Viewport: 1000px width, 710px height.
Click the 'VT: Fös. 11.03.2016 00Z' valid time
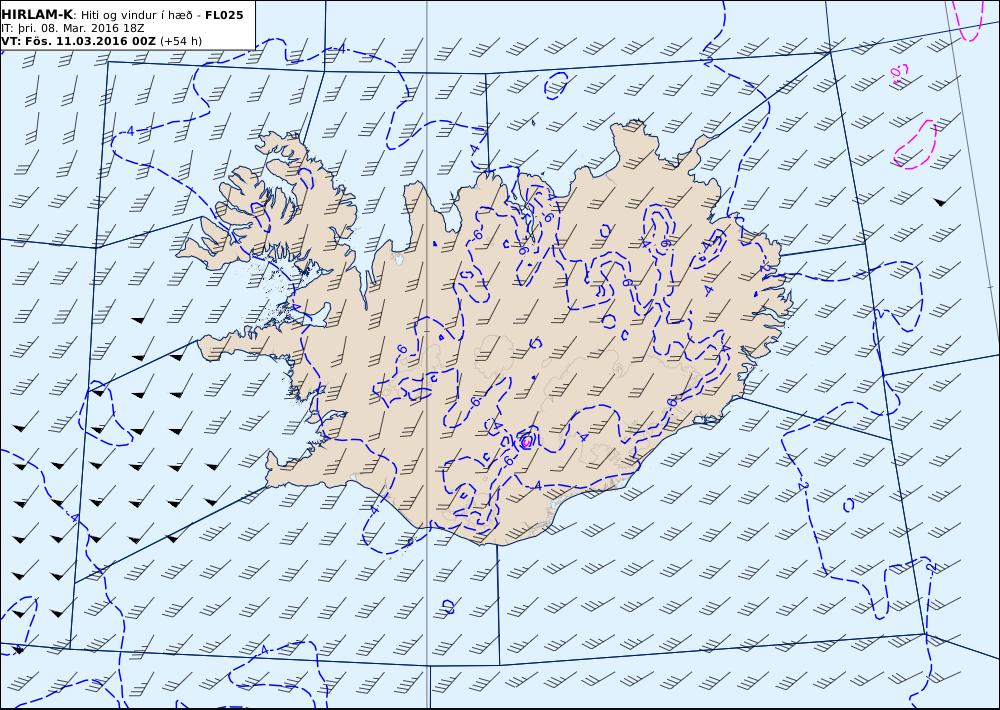(78, 41)
